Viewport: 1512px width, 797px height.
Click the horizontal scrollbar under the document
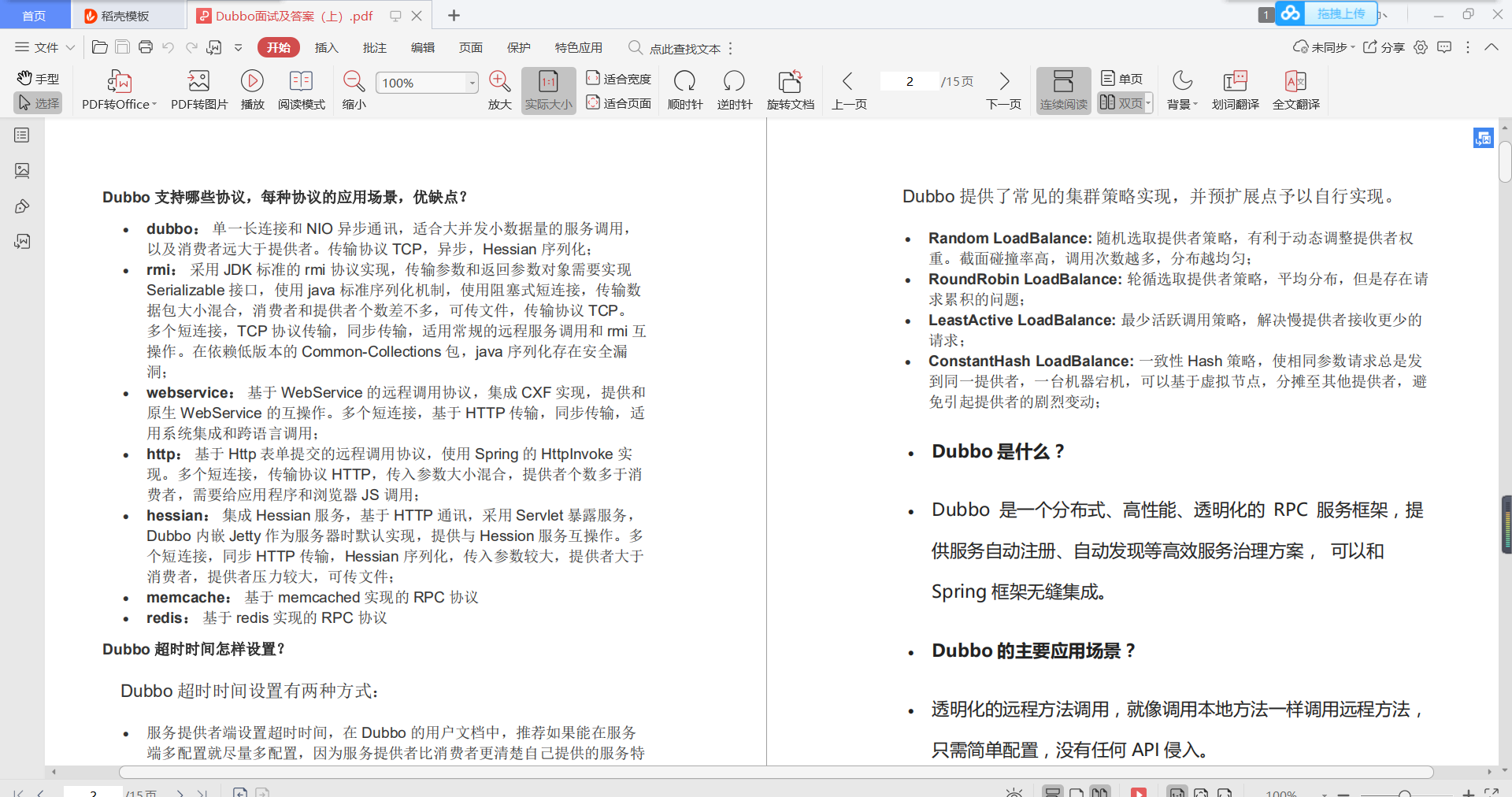[x=776, y=772]
